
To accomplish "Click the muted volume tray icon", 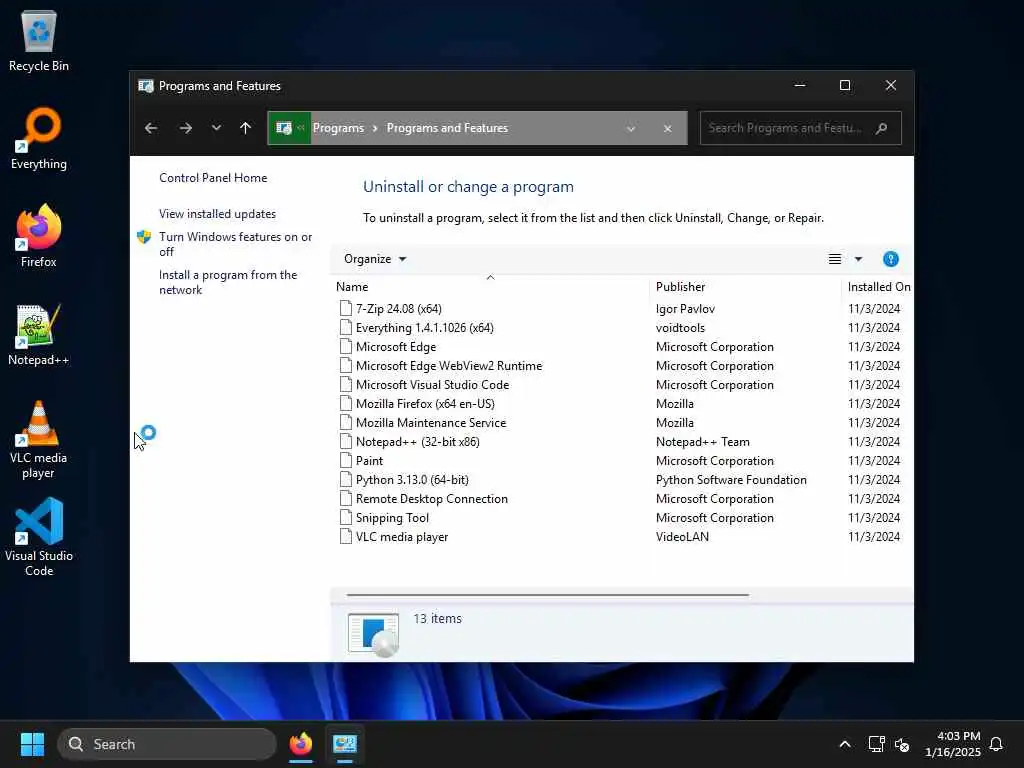I will [902, 744].
